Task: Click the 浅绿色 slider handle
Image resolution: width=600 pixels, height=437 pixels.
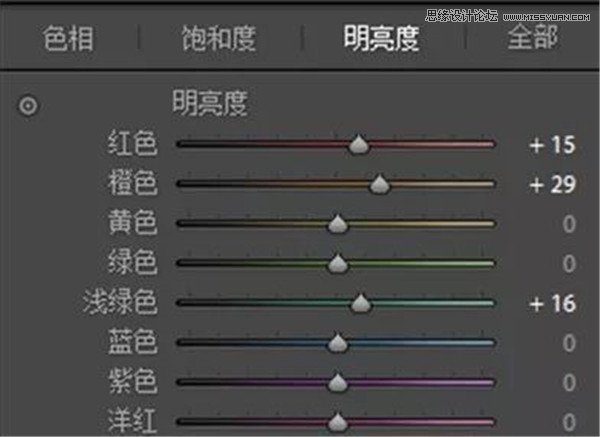Action: point(361,303)
